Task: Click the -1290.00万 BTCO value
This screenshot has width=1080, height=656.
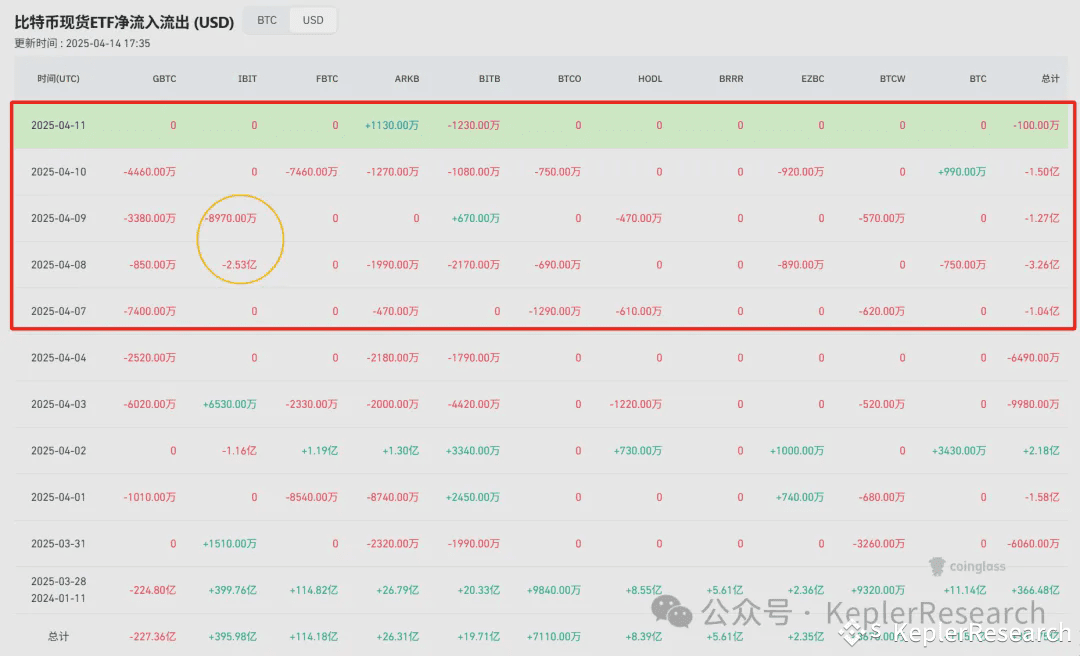Action: 554,311
